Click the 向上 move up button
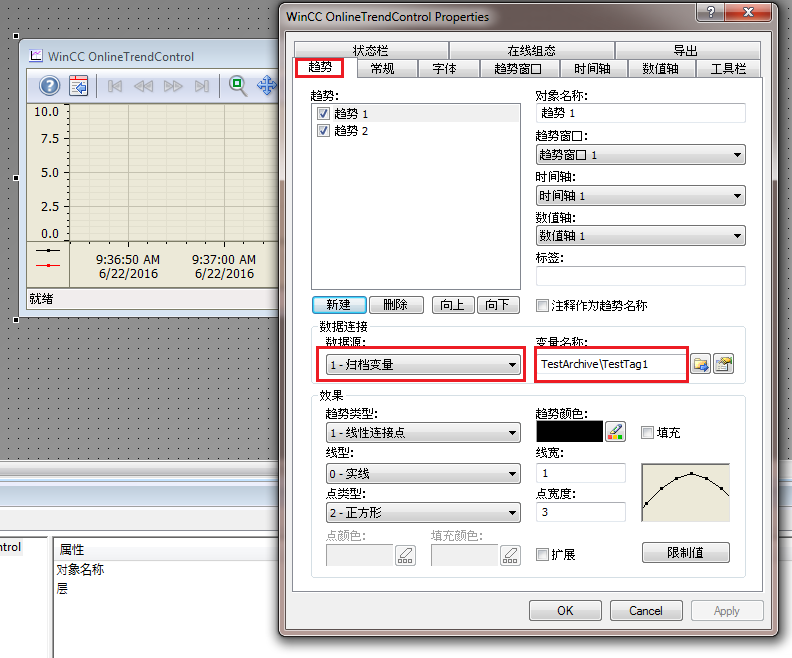Screen dimensions: 792x658 [x=453, y=305]
